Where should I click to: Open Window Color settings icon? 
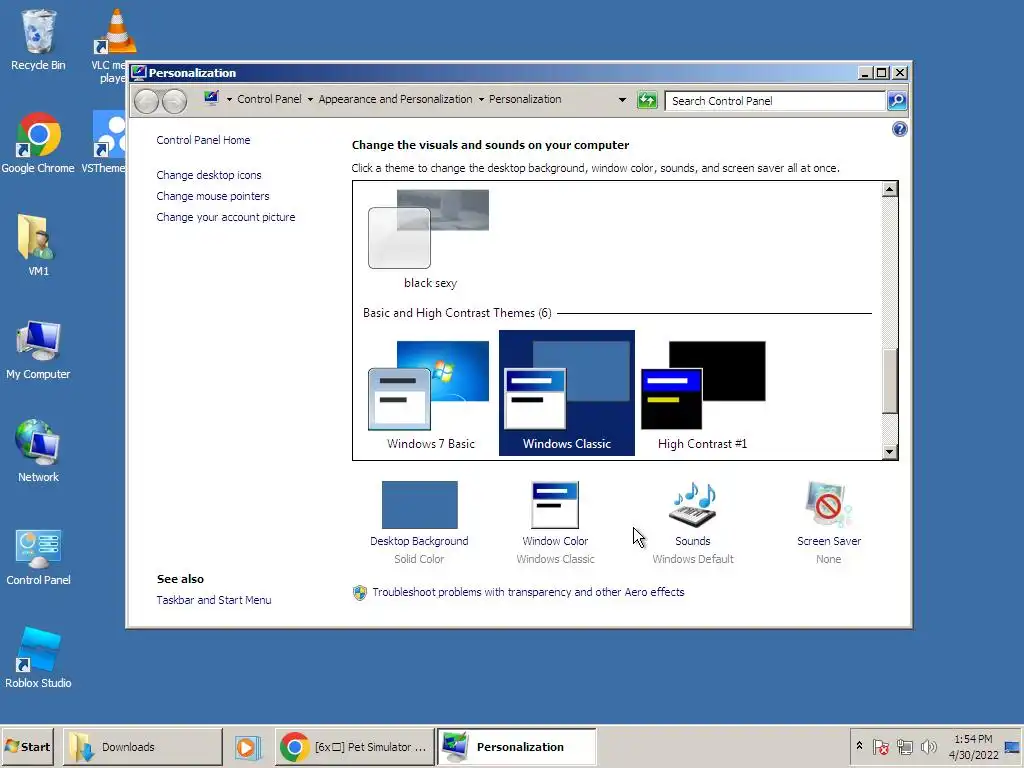click(x=555, y=505)
